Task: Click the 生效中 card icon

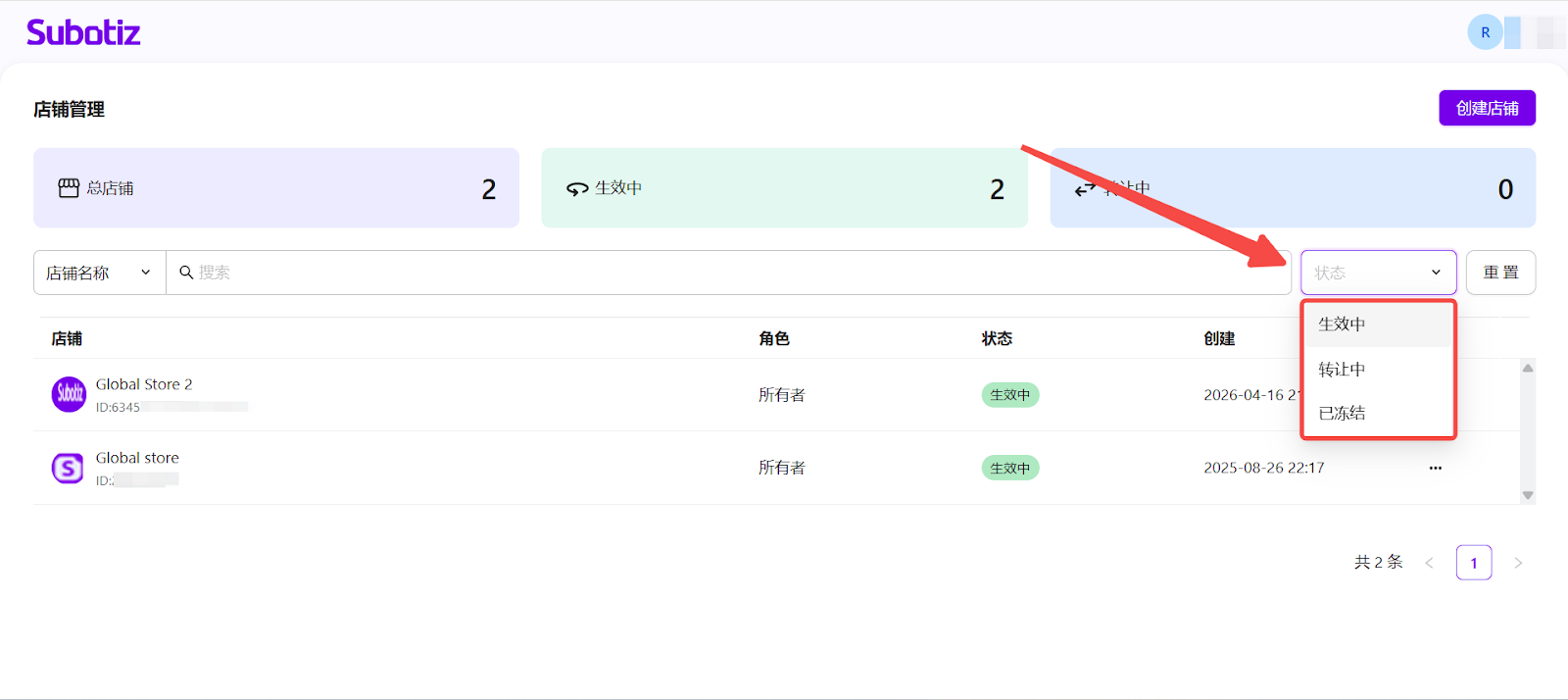Action: pyautogui.click(x=577, y=189)
